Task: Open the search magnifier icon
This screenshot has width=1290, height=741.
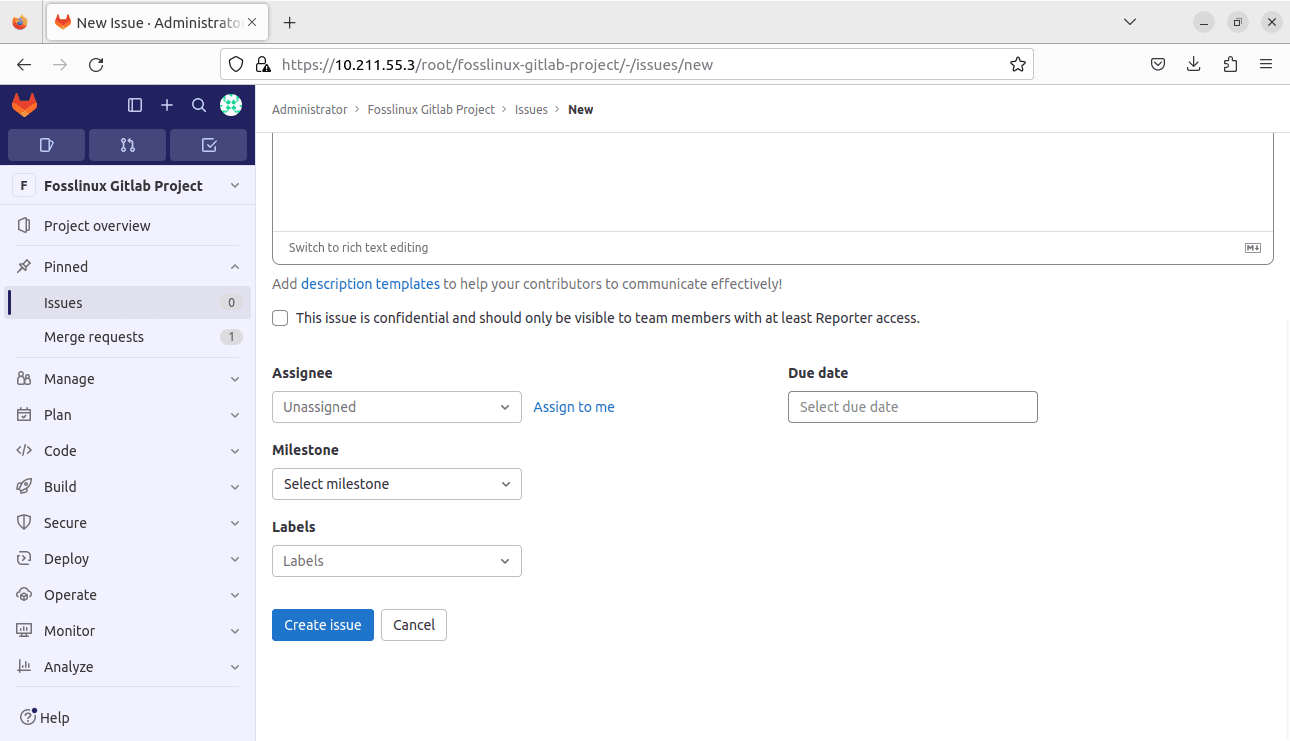Action: (x=199, y=105)
